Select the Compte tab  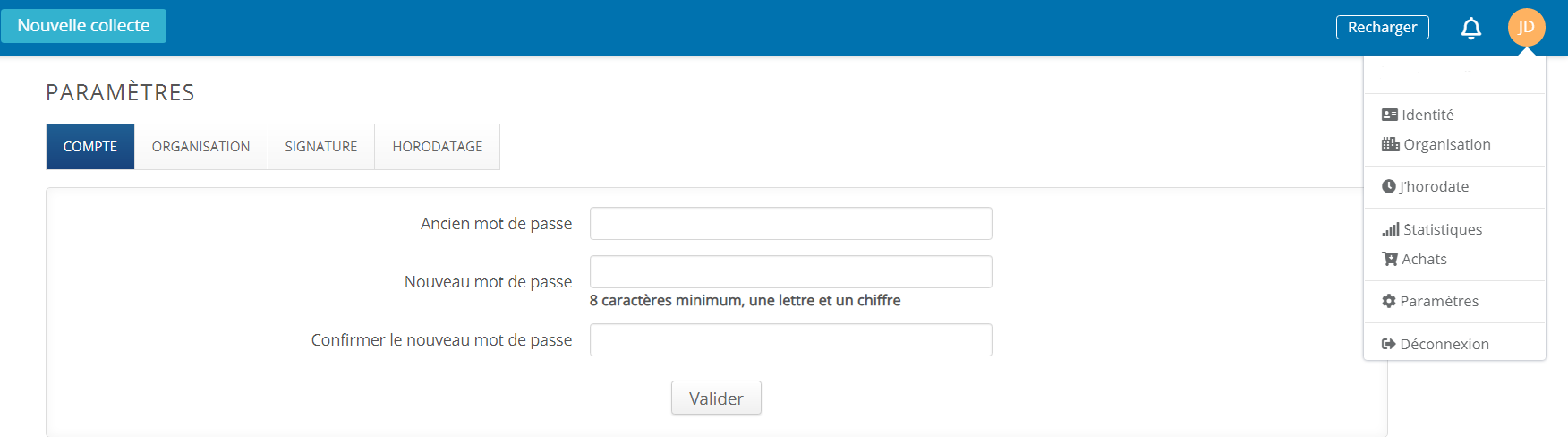tap(90, 147)
